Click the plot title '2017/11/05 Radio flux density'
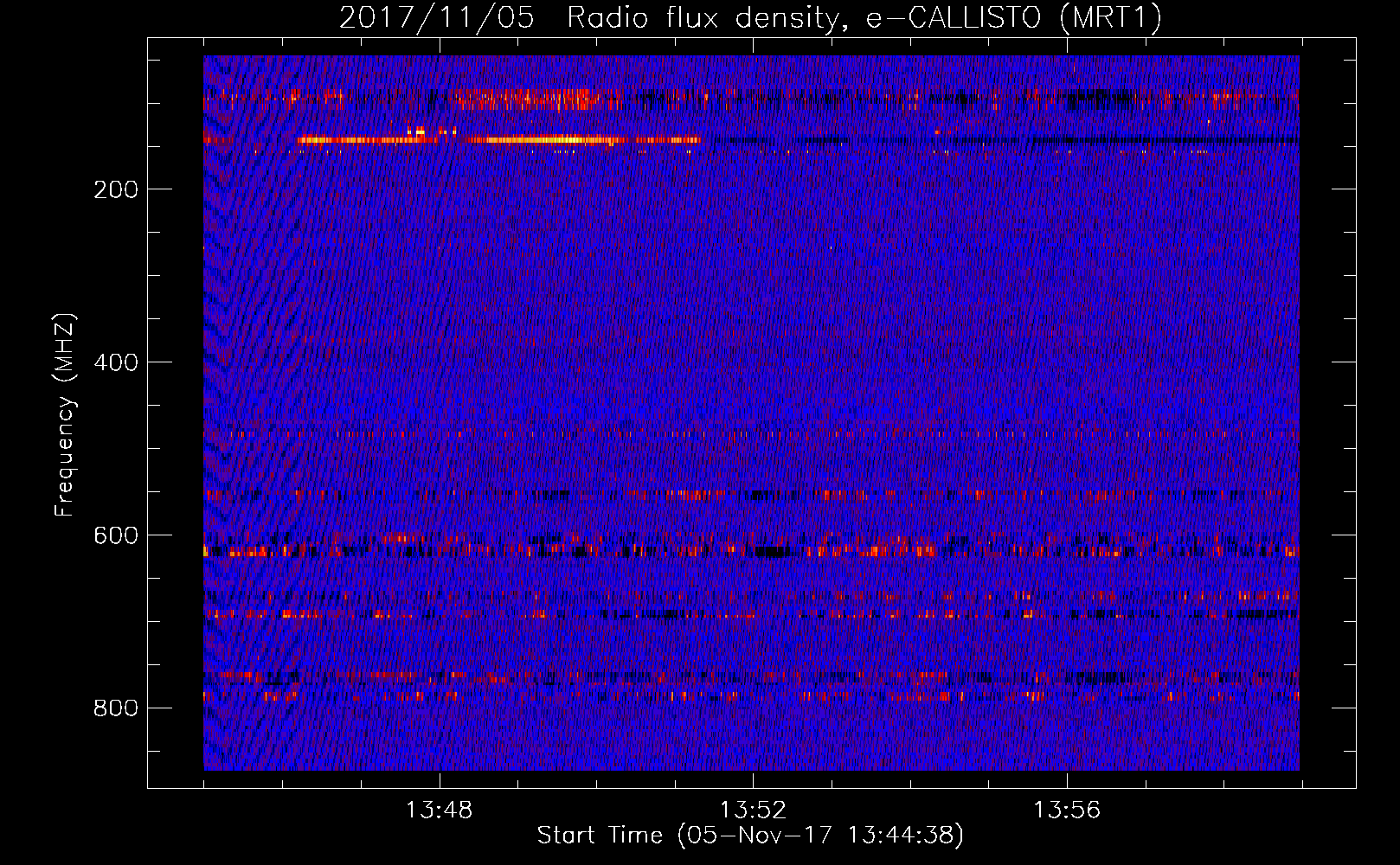Screen dimensions: 1400x865 coord(749,17)
